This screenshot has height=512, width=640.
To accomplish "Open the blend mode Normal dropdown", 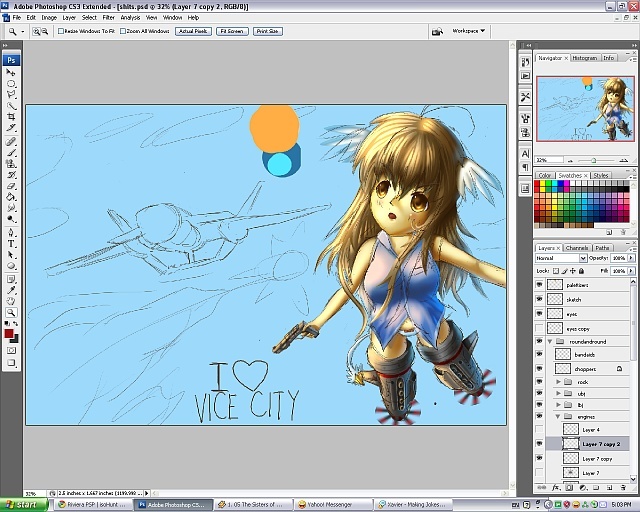I will [x=561, y=258].
